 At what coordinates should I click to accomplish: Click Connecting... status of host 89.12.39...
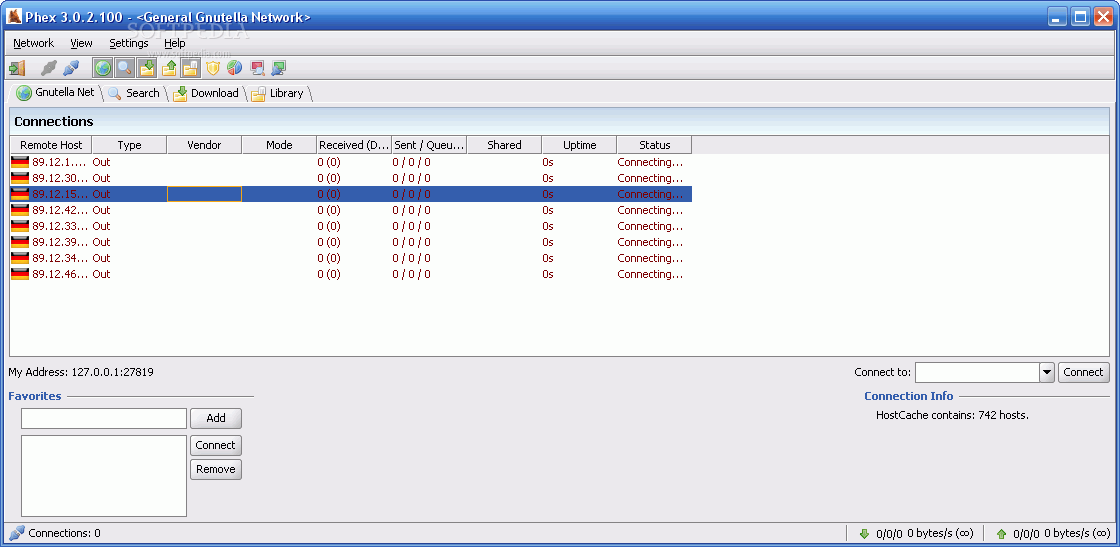(650, 242)
